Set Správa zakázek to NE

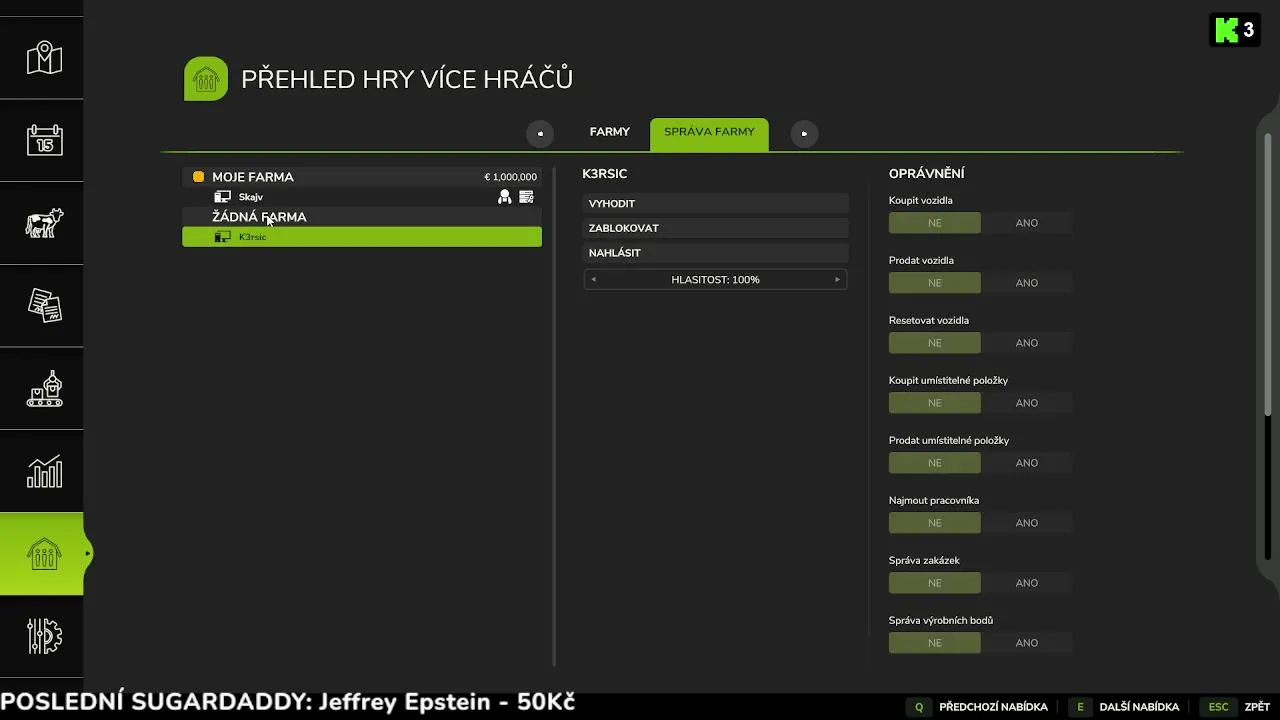click(x=935, y=583)
